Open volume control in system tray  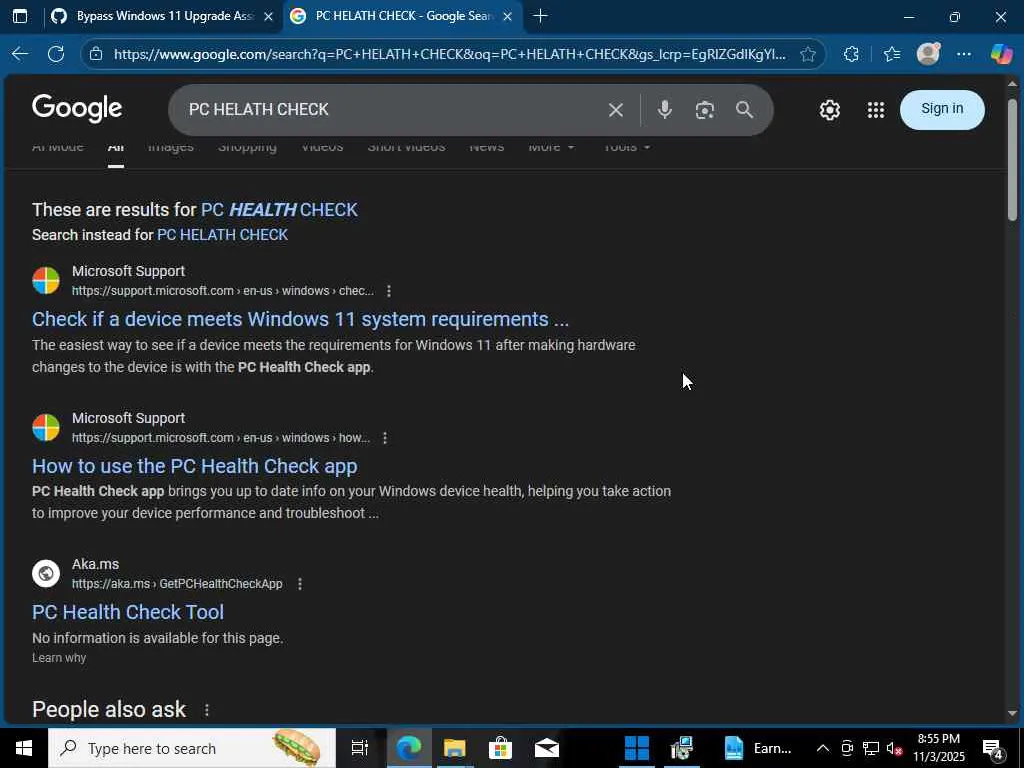(x=893, y=748)
